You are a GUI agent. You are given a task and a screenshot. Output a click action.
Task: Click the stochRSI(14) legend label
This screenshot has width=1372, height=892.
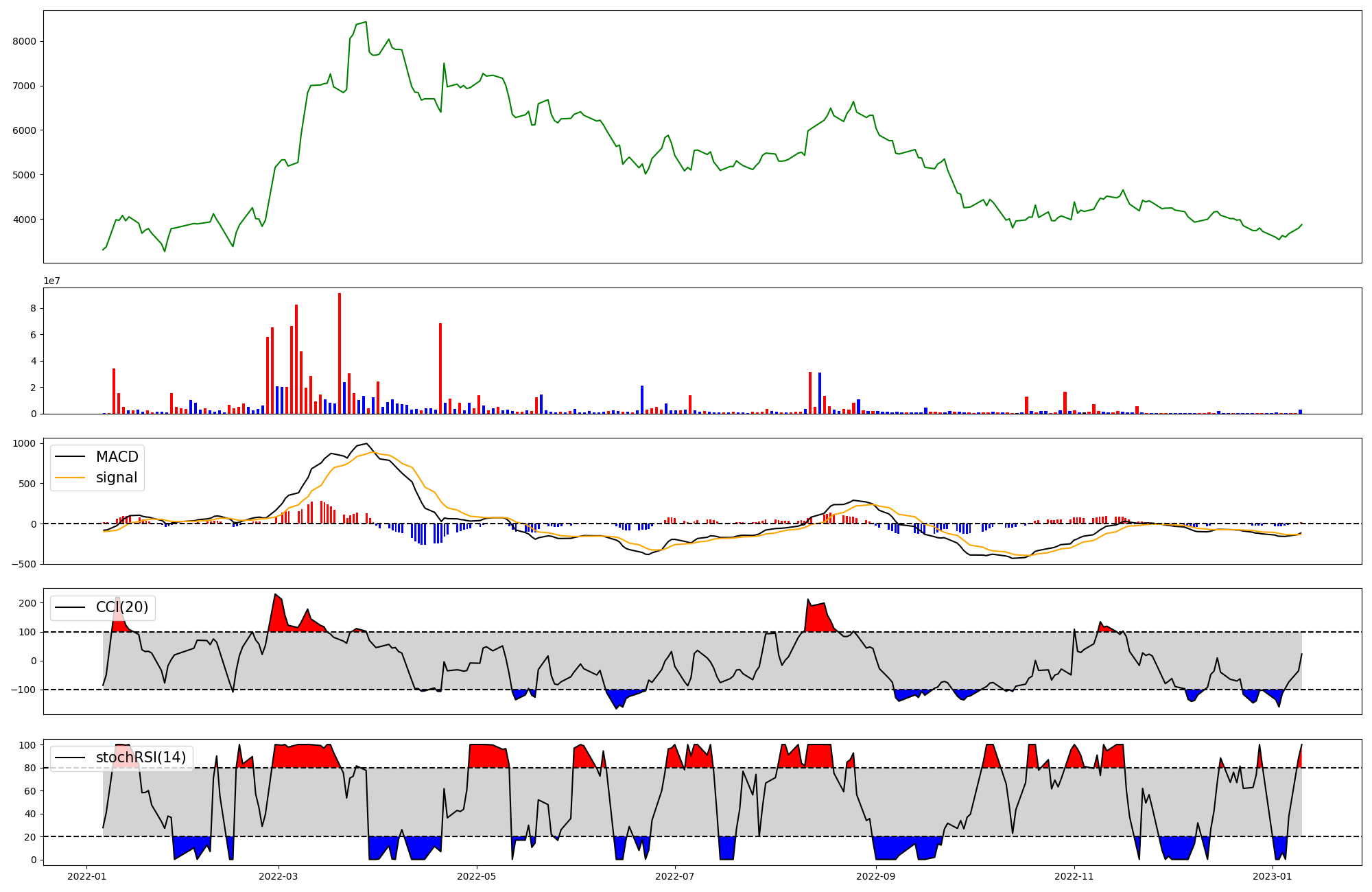tap(141, 758)
